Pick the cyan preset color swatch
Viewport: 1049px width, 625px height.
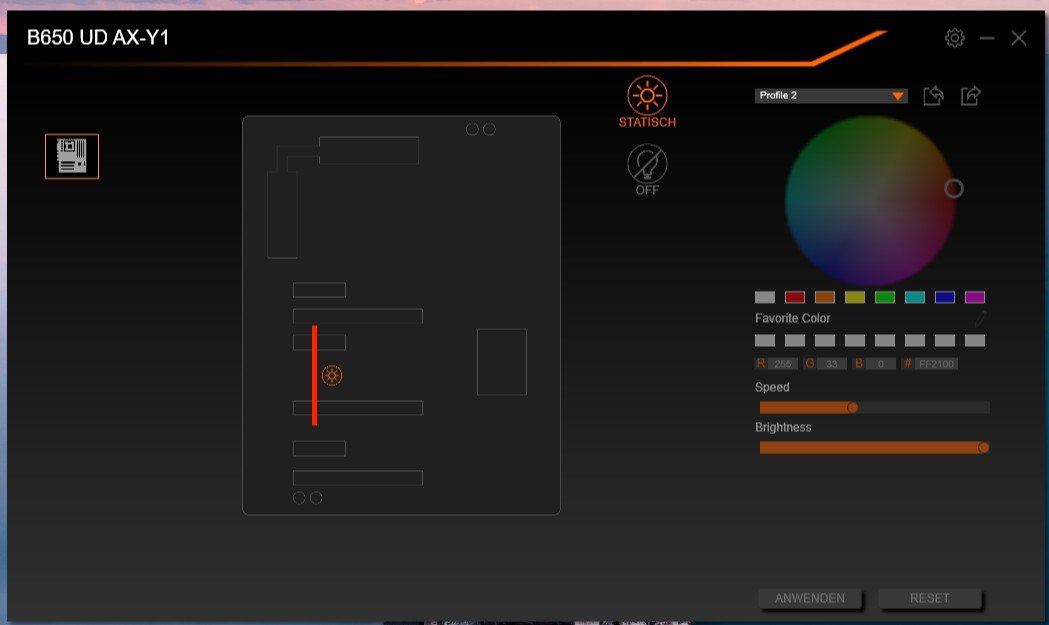(x=915, y=297)
